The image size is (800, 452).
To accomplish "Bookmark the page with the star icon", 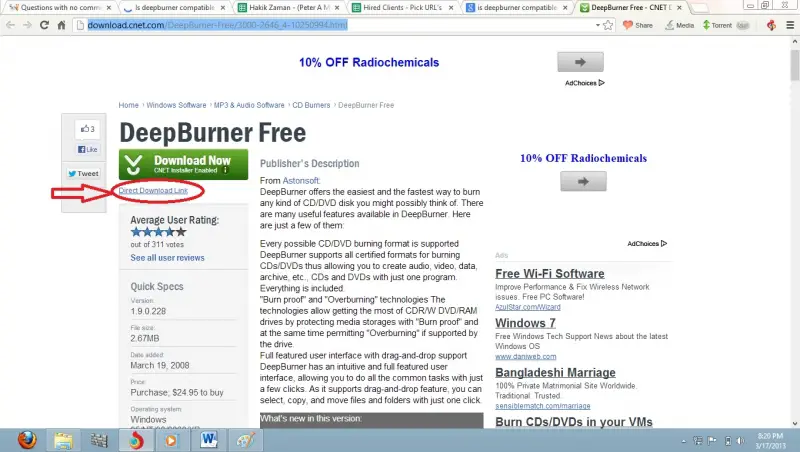I will pyautogui.click(x=608, y=25).
